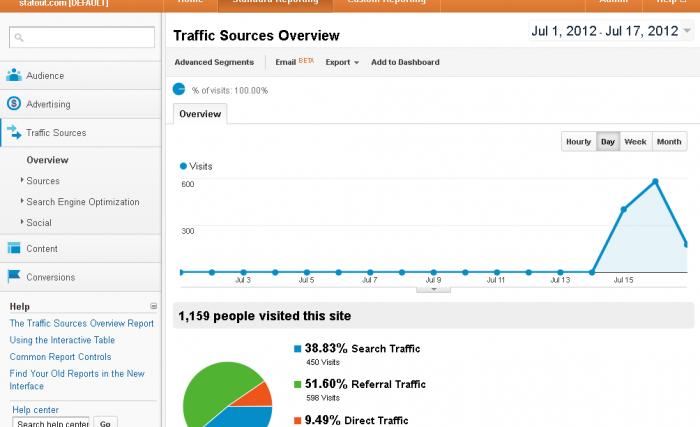Screen dimensions: 700x427
Task: Click the date range Jul 1, 2012 - Jul 17, 2012
Action: [x=604, y=31]
